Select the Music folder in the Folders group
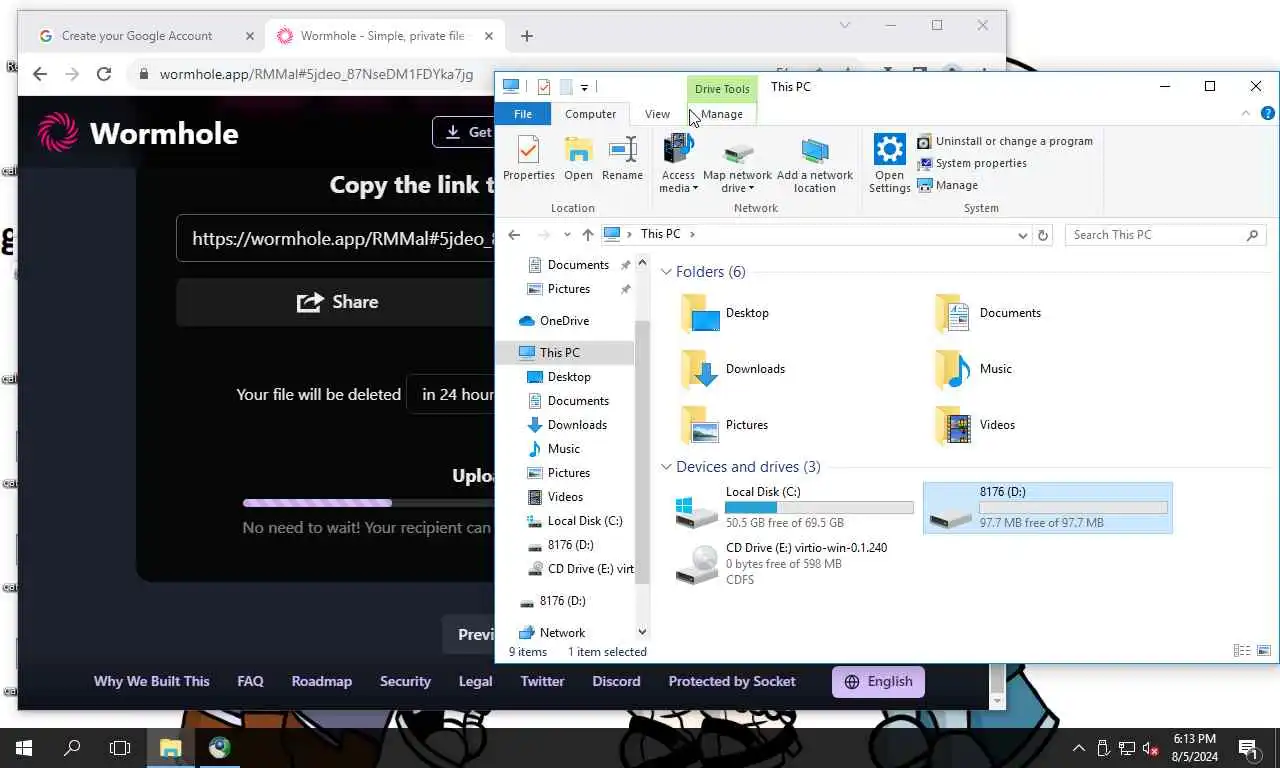 click(974, 369)
